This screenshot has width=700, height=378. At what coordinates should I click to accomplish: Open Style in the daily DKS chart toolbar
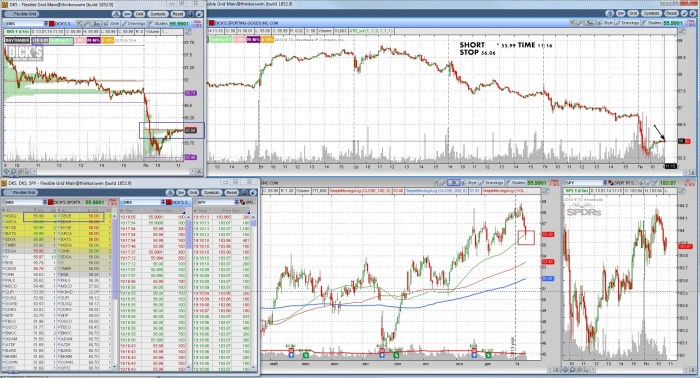tap(471, 183)
